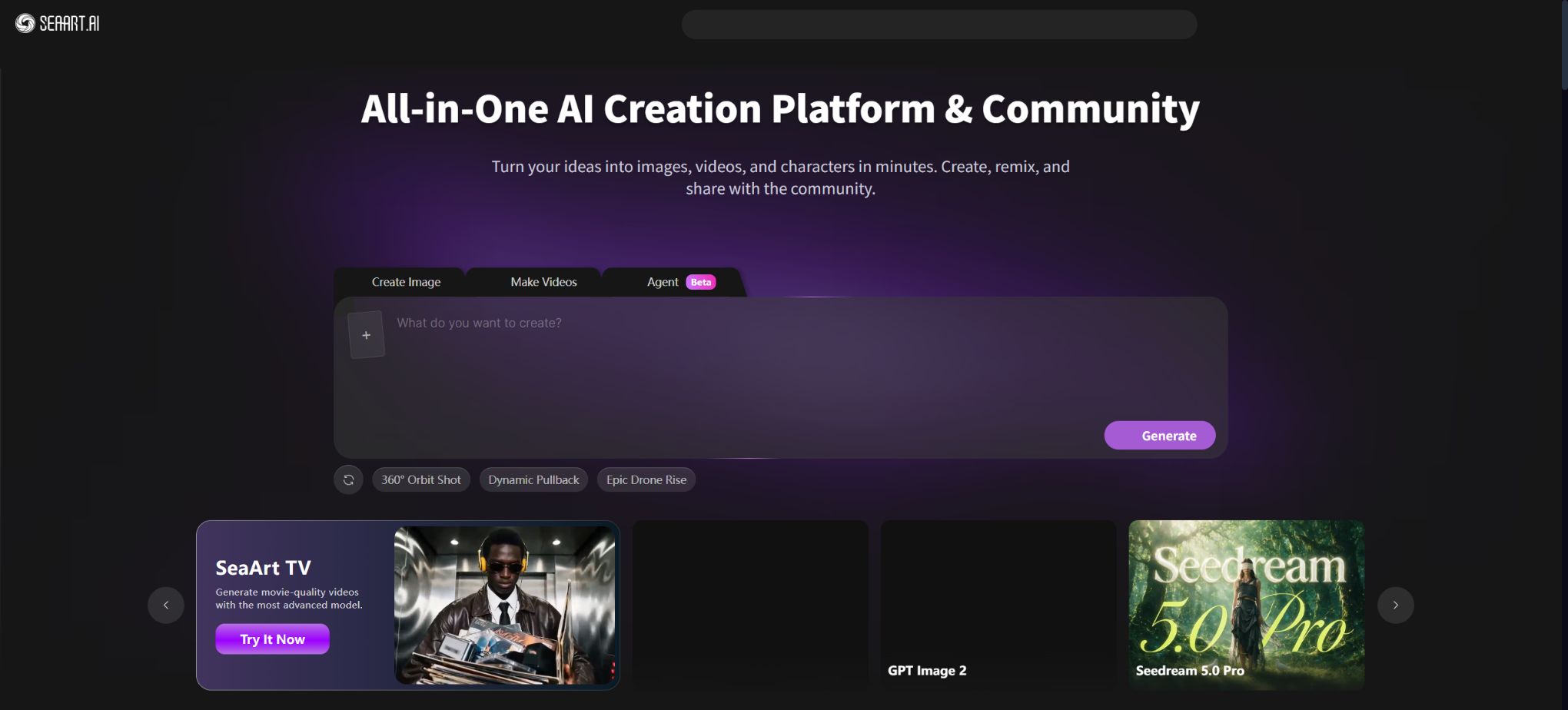The width and height of the screenshot is (1568, 710).
Task: Click the 'Generate movie-quality videos' description text
Action: 289,599
